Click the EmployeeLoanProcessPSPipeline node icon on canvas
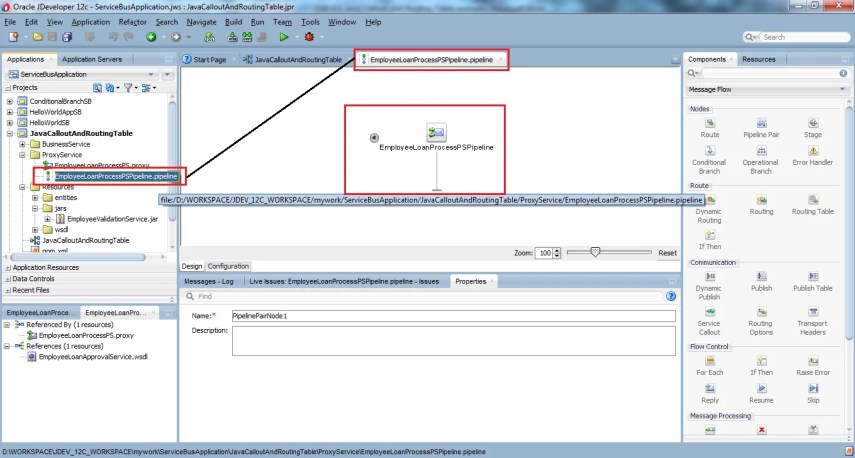The image size is (855, 458). coord(436,132)
